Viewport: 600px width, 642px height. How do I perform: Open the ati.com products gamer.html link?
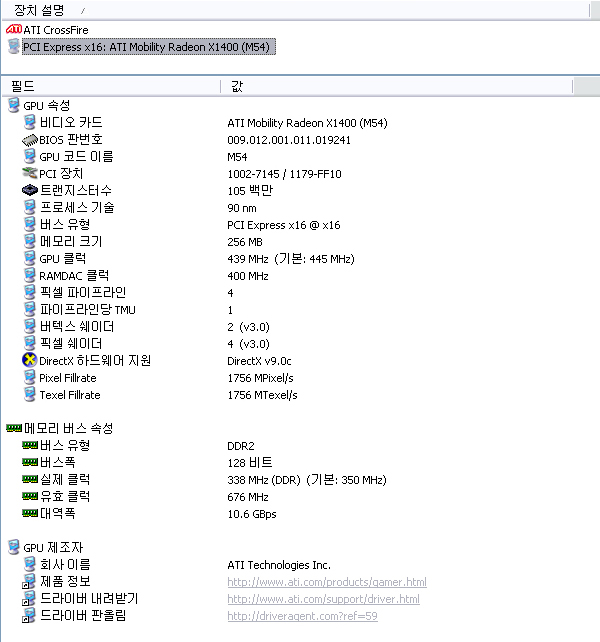point(327,582)
